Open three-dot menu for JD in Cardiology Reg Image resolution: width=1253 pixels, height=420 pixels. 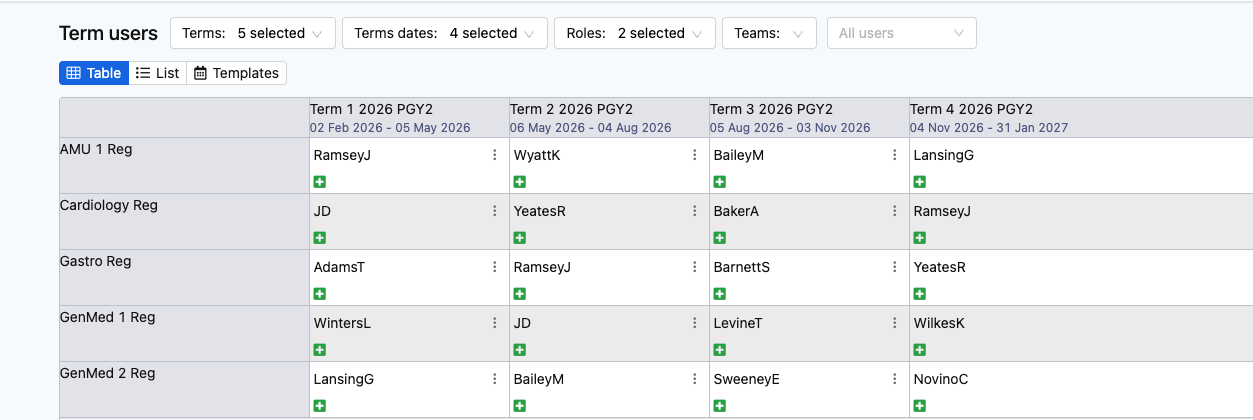coord(494,211)
